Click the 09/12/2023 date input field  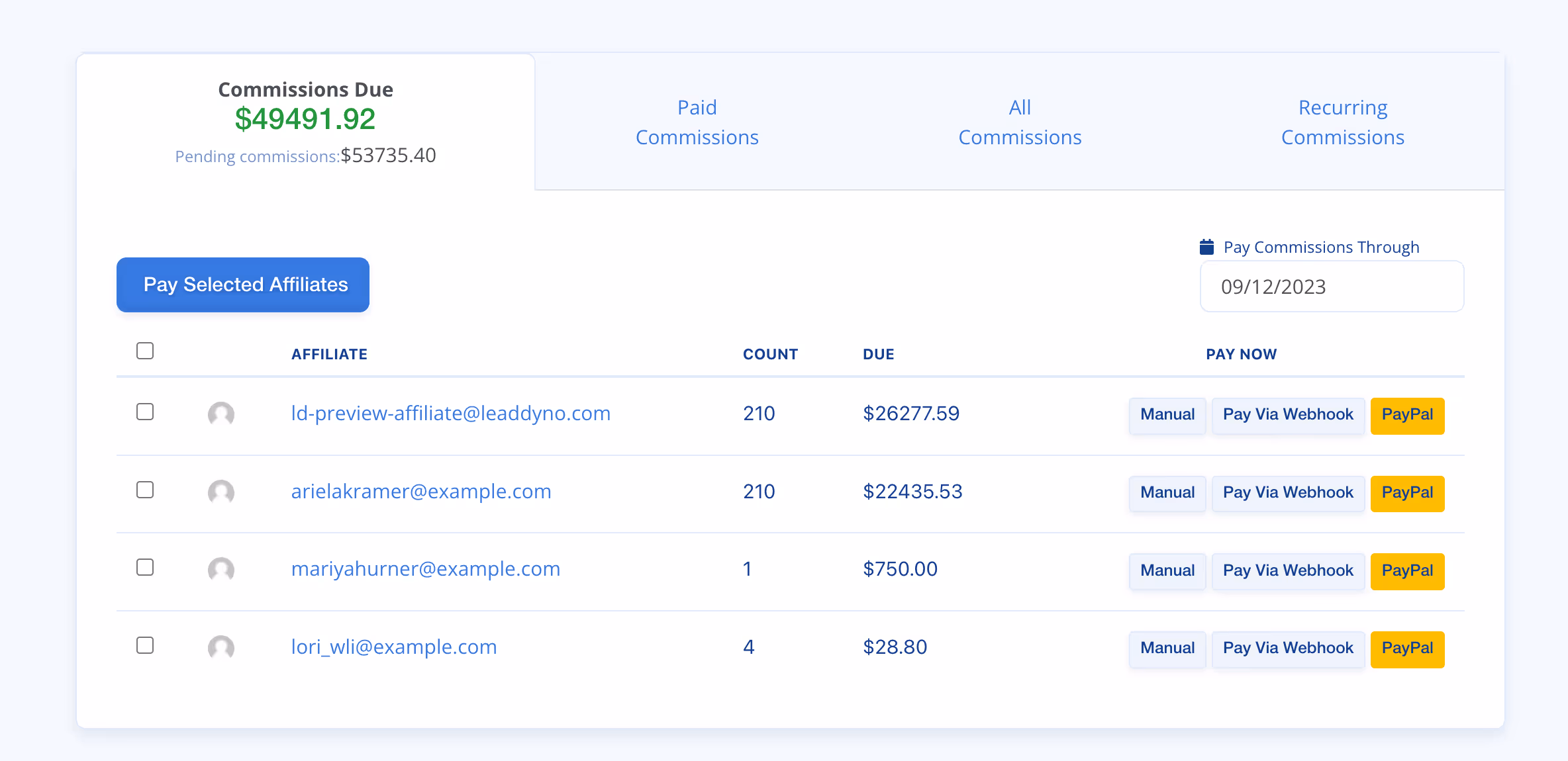[1331, 287]
